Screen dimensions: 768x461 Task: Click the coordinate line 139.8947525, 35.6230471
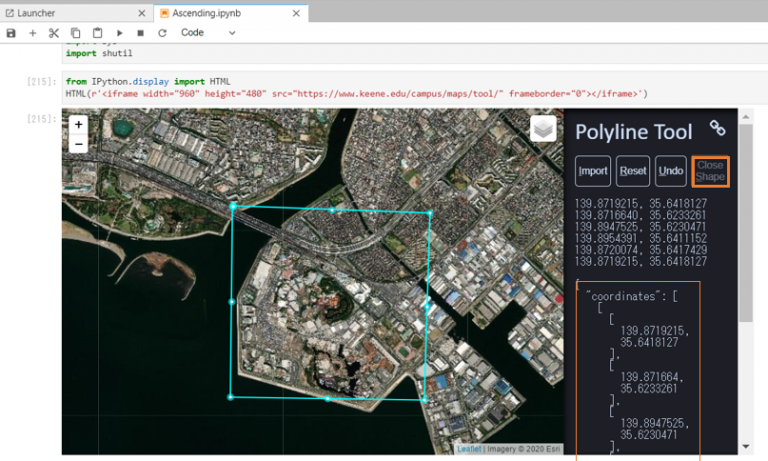(640, 226)
